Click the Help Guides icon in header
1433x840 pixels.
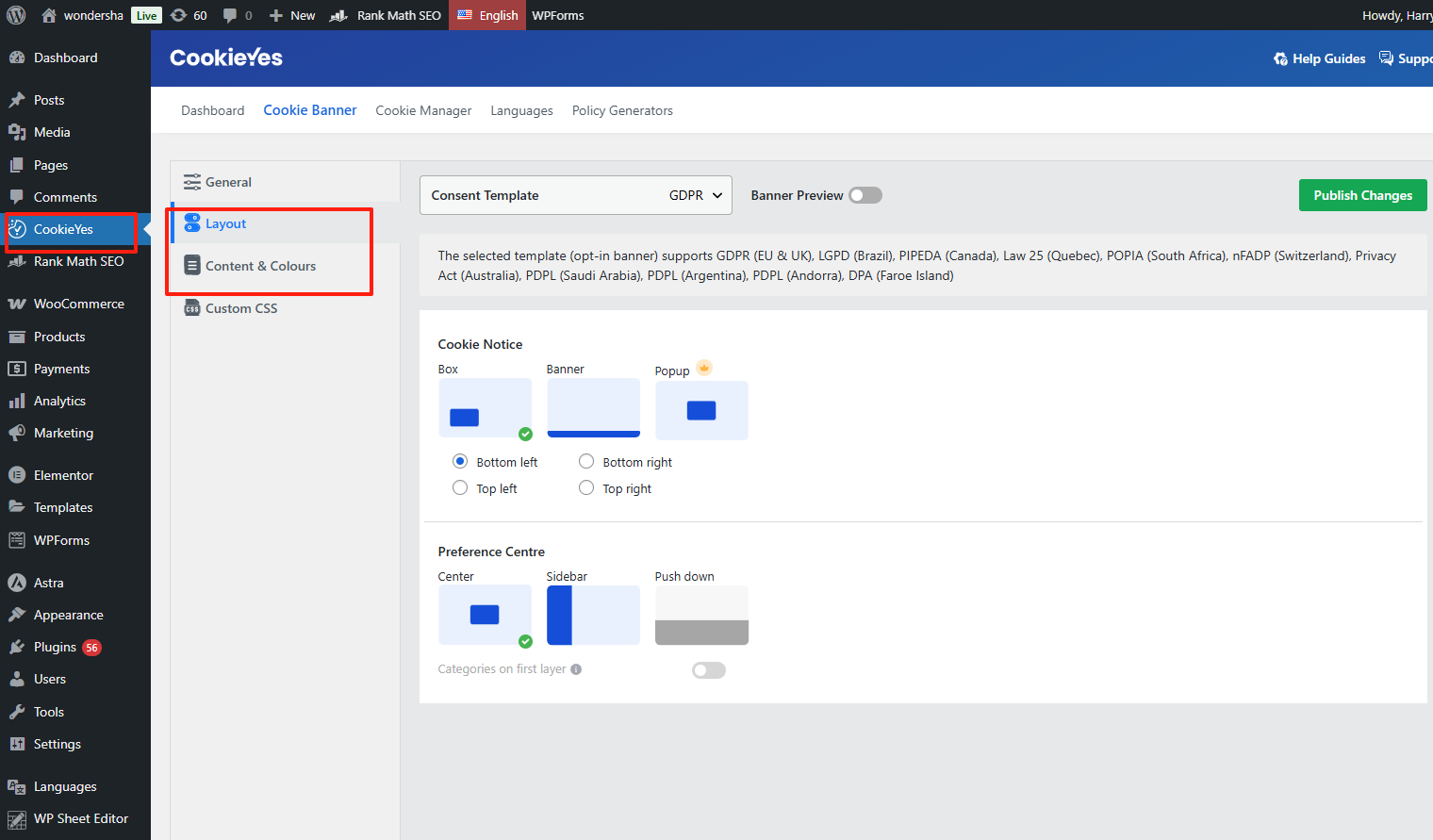click(1280, 58)
